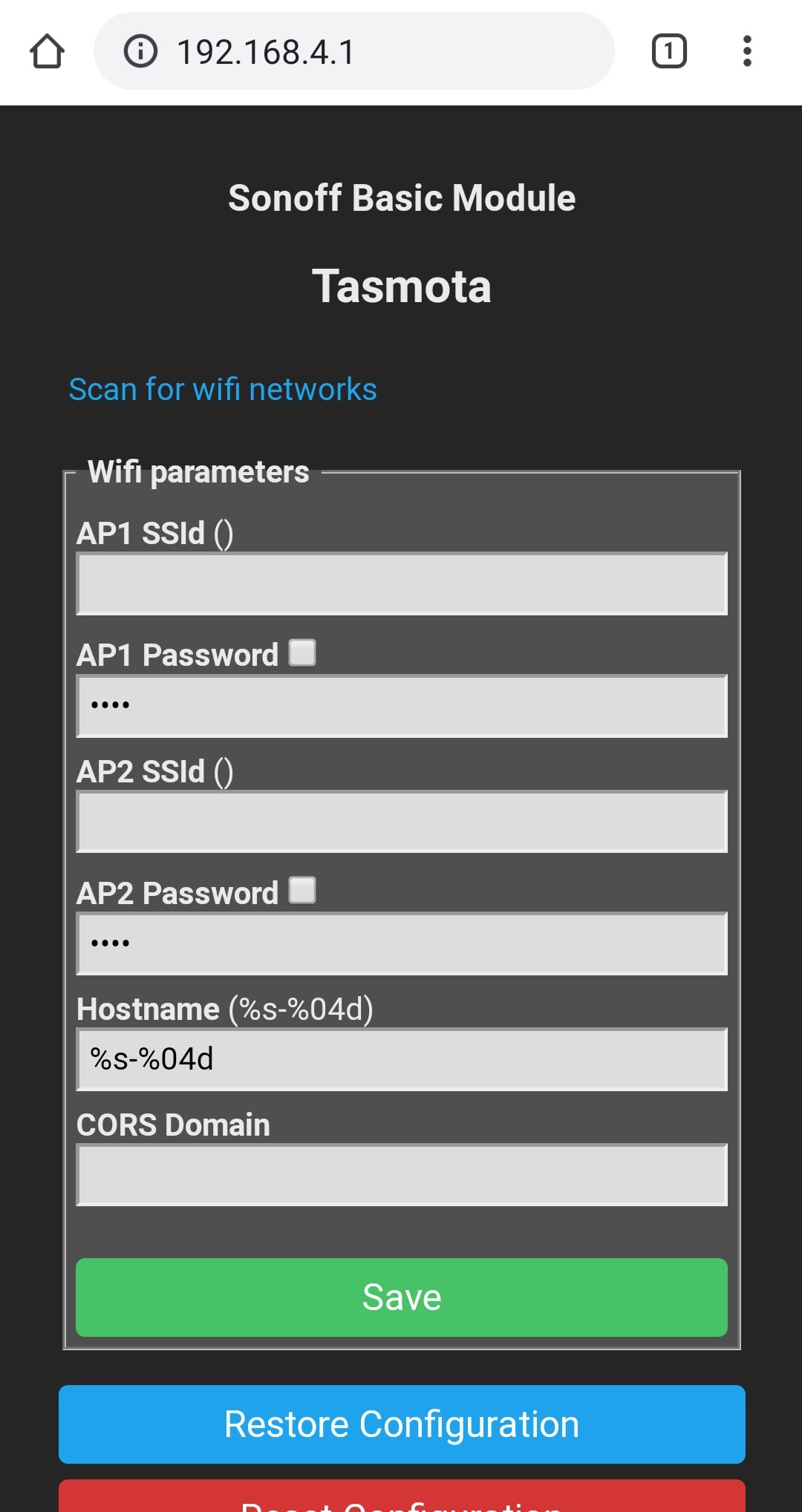This screenshot has height=1512, width=802.
Task: Click the Restore Configuration button
Action: coord(401,1424)
